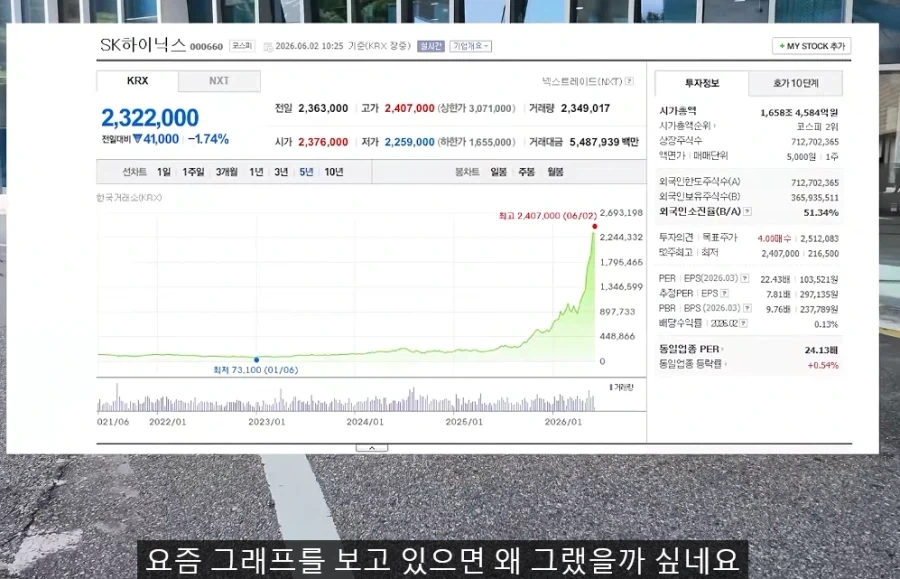Click the 목표주가 label

(x=720, y=238)
